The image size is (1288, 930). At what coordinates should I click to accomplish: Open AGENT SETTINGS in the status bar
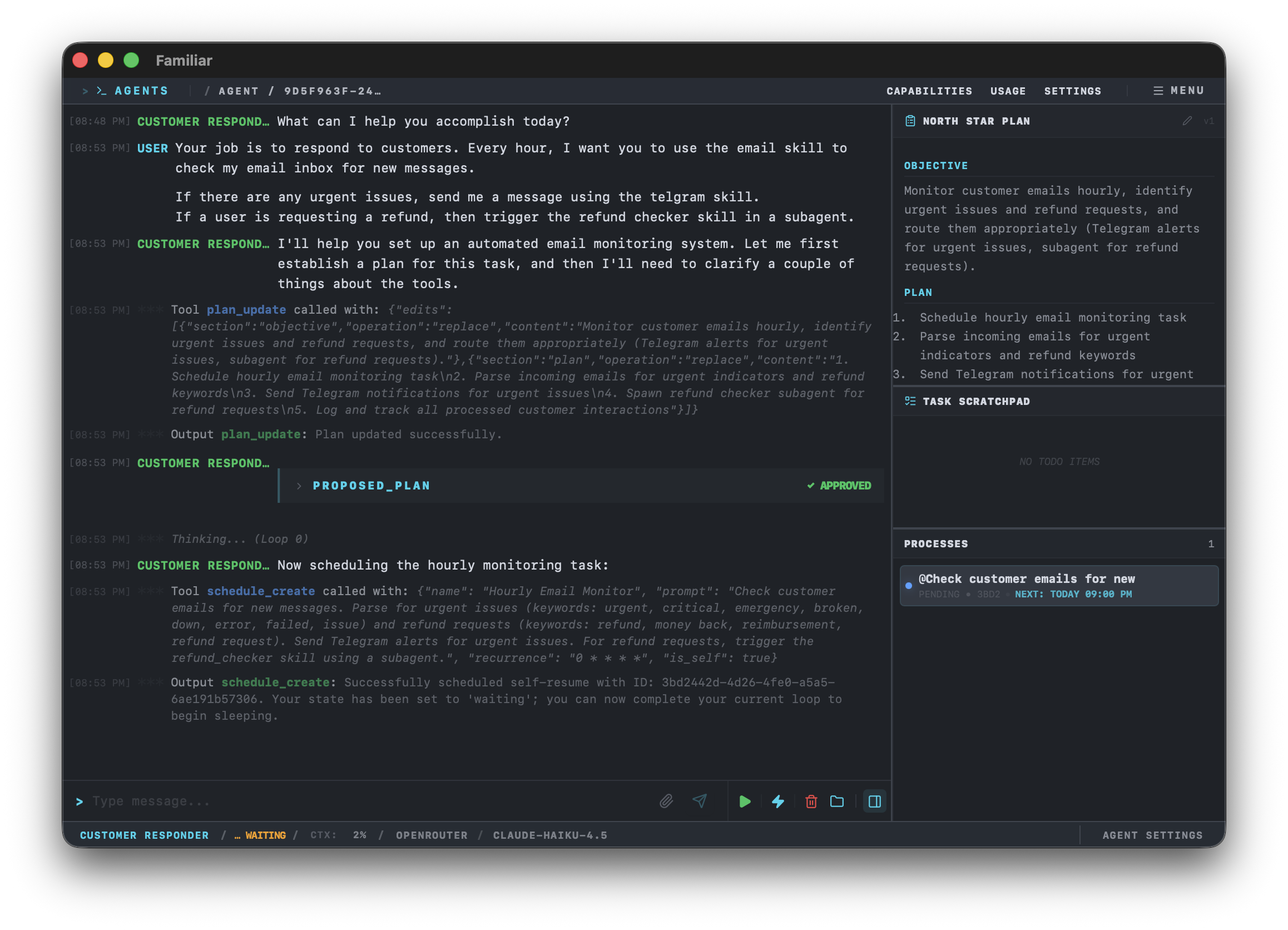click(1153, 835)
